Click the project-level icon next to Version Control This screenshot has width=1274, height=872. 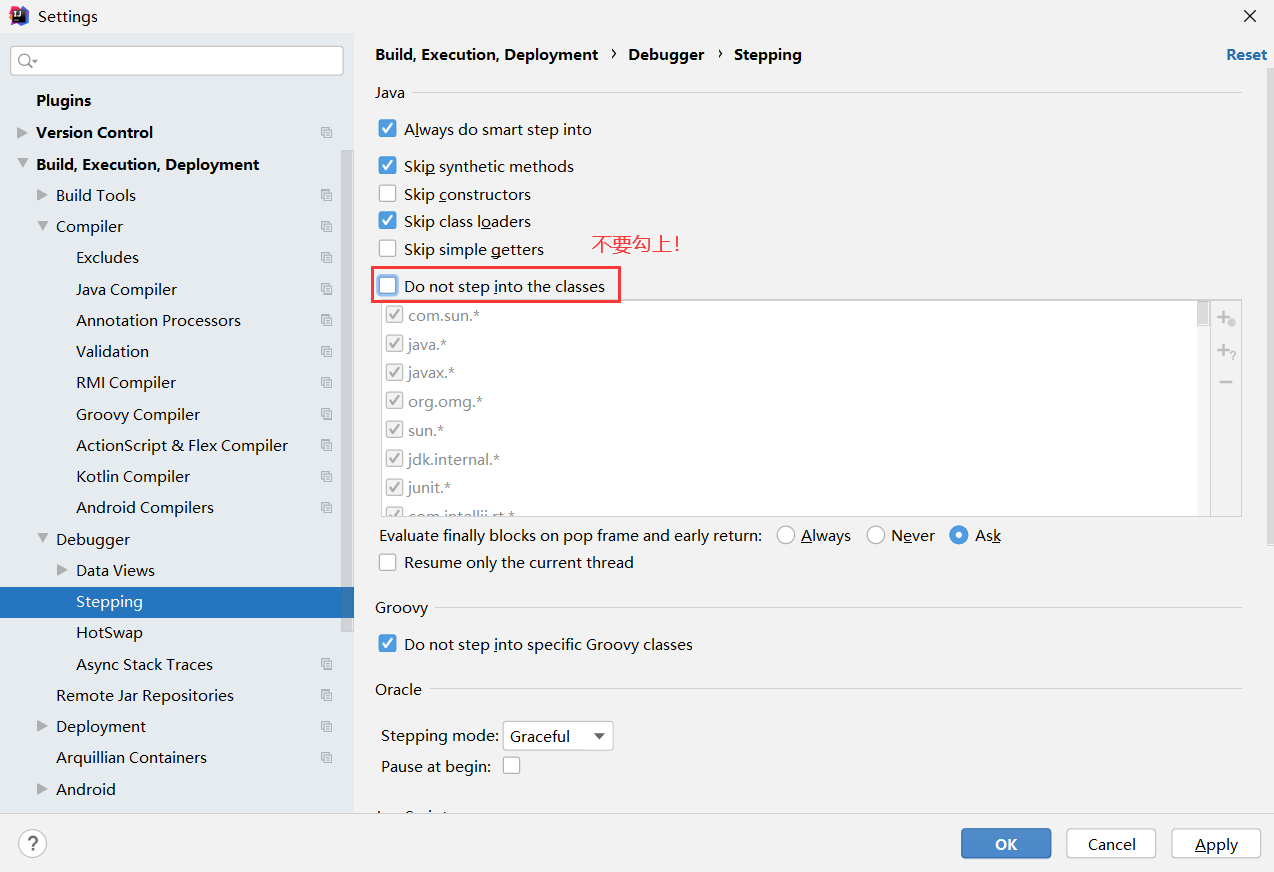[x=326, y=132]
